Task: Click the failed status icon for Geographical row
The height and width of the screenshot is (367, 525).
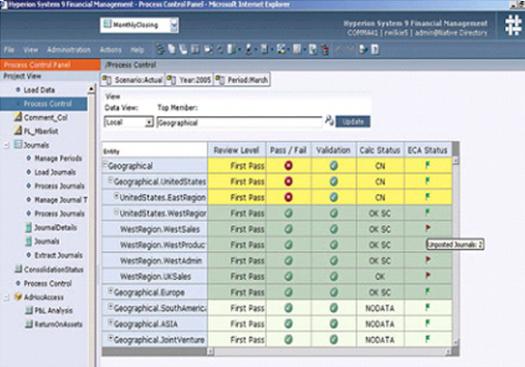Action: point(288,165)
